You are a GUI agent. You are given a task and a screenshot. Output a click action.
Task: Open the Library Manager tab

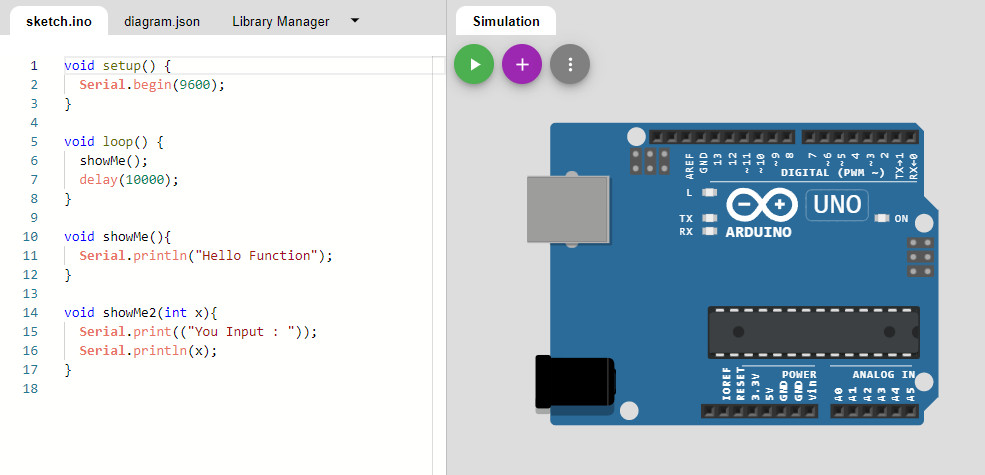click(x=281, y=21)
